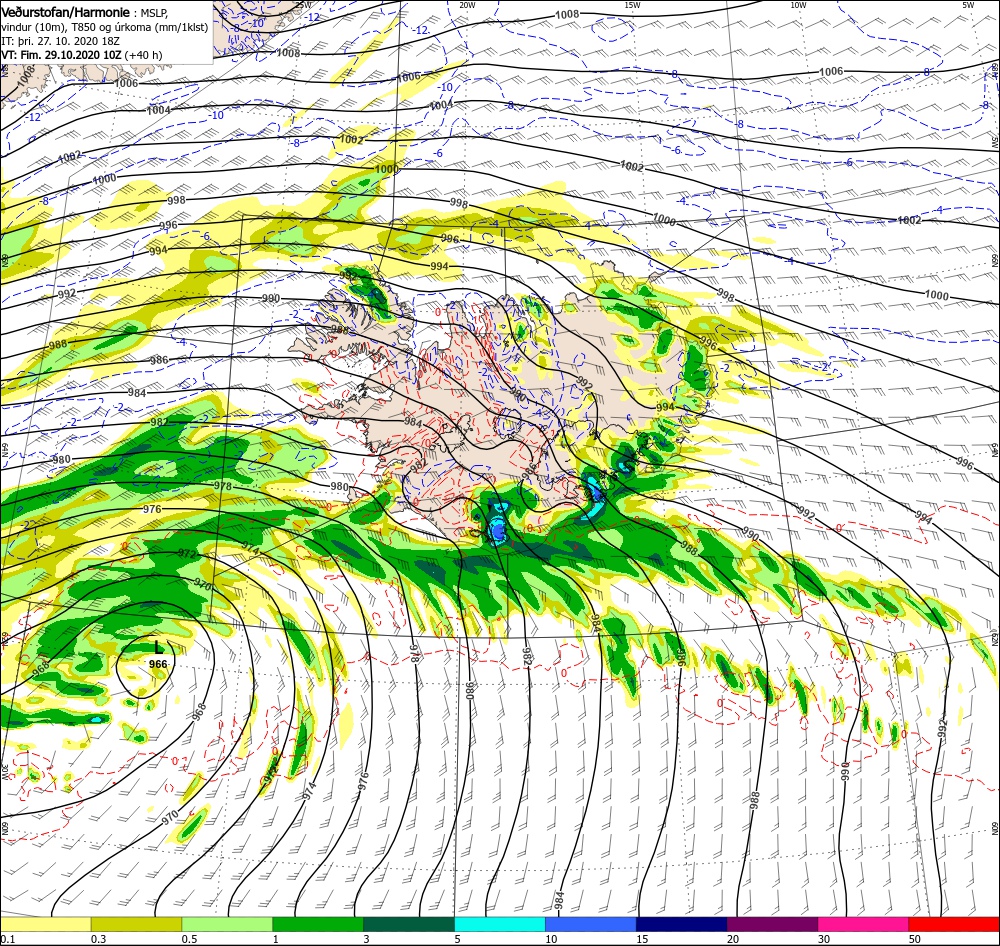Select the dark green 3–5 legend swatch

[x=409, y=924]
